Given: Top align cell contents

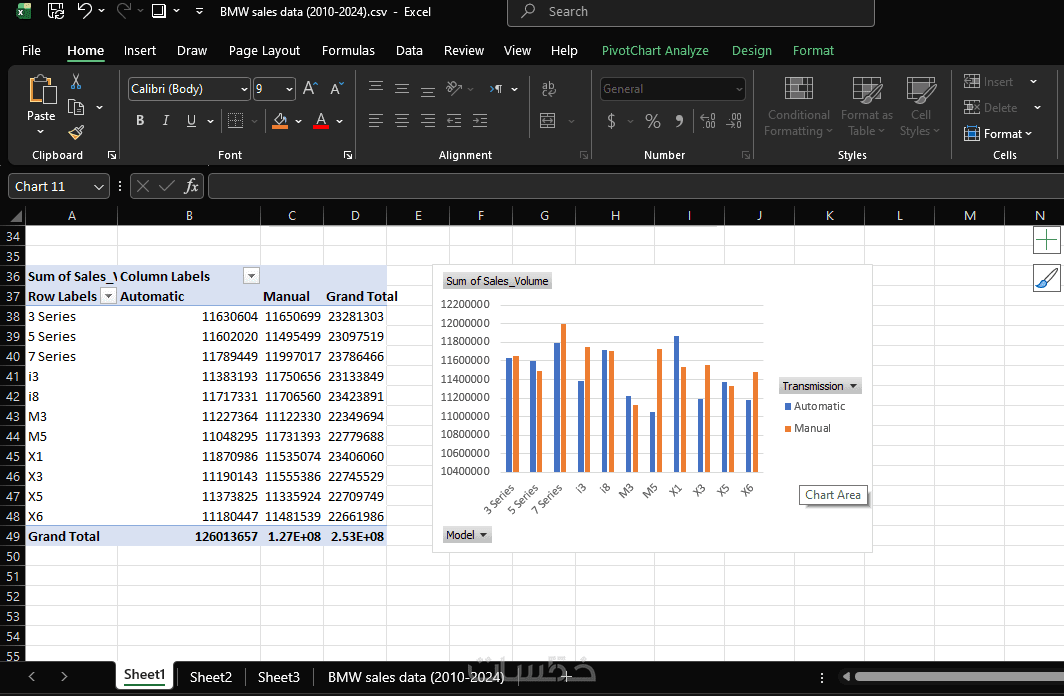Looking at the screenshot, I should point(376,88).
